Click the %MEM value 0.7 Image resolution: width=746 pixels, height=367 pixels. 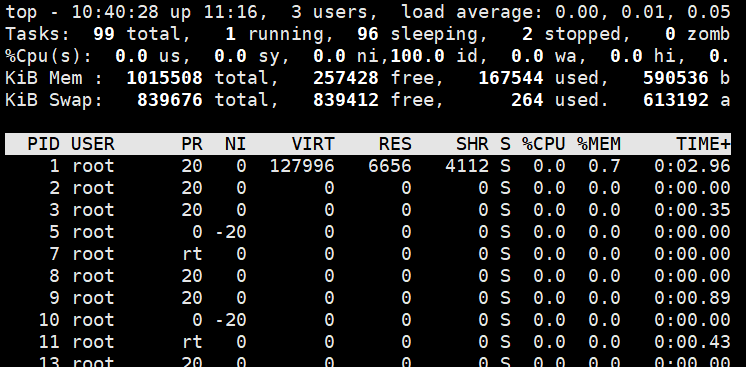point(604,166)
